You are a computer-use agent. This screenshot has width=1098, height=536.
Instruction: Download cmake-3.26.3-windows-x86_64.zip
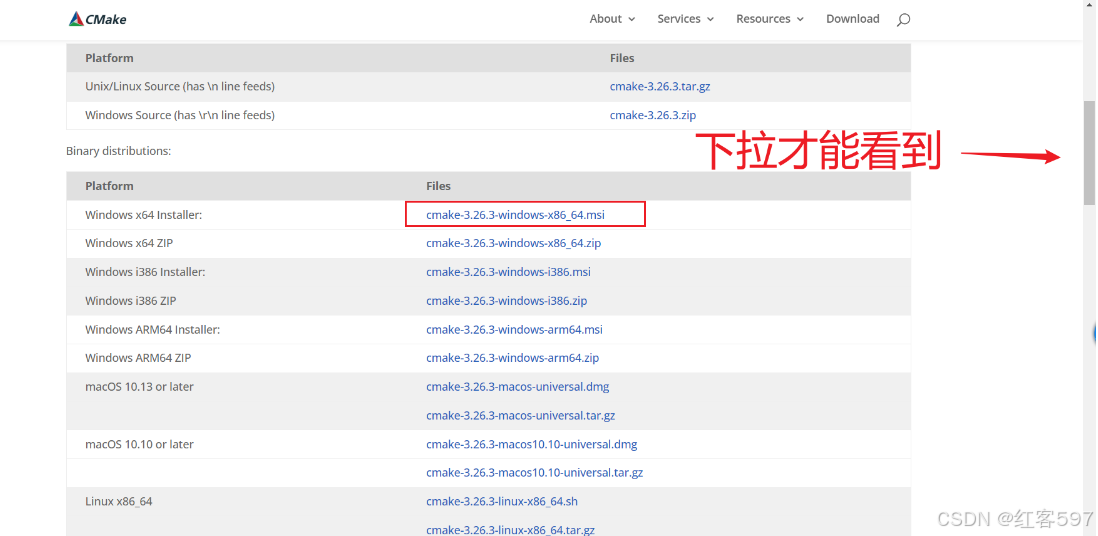tap(513, 243)
